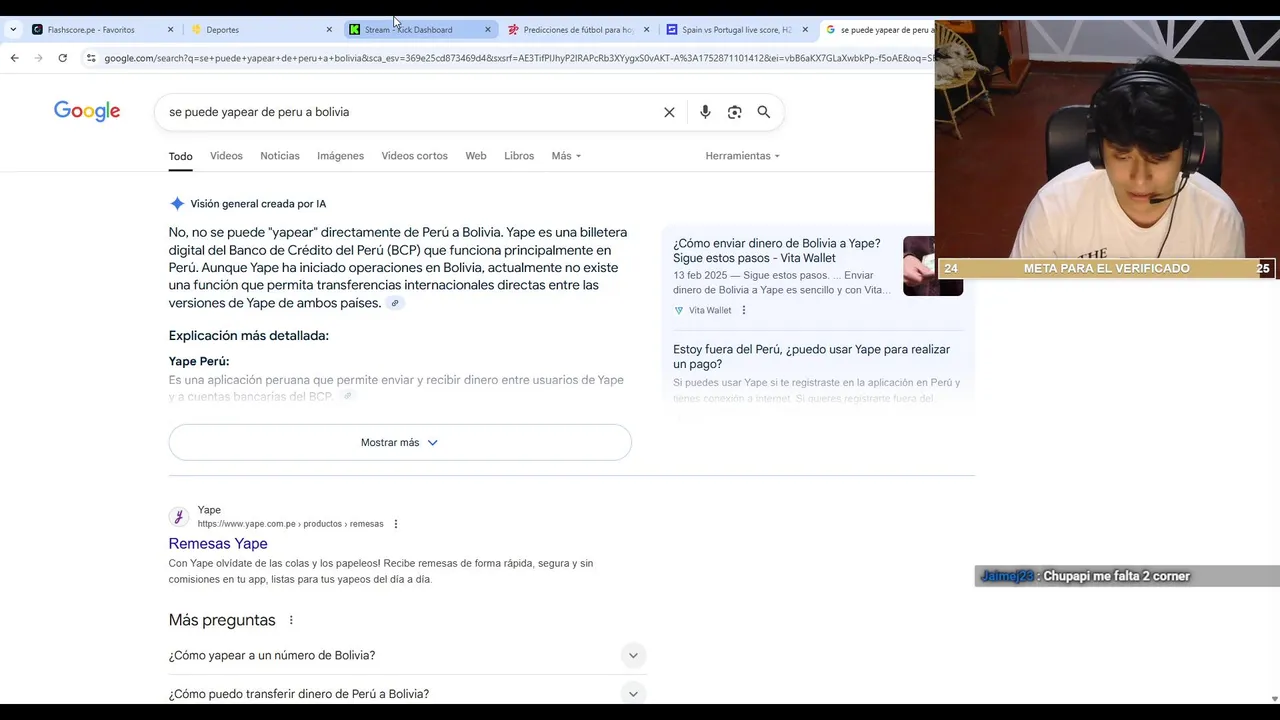Close the Deportes tab
Viewport: 1280px width, 720px height.
[329, 30]
